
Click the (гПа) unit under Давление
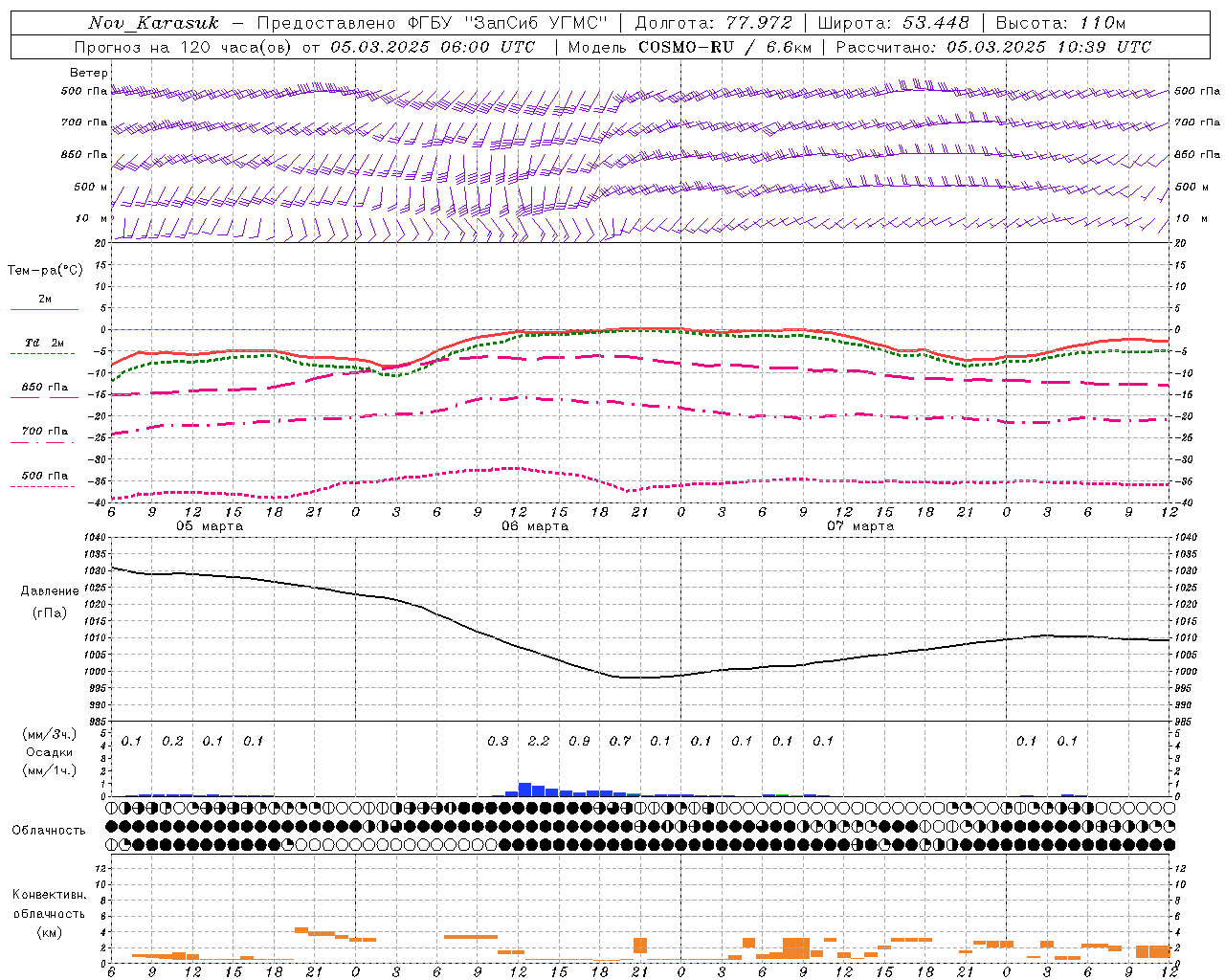click(x=50, y=612)
